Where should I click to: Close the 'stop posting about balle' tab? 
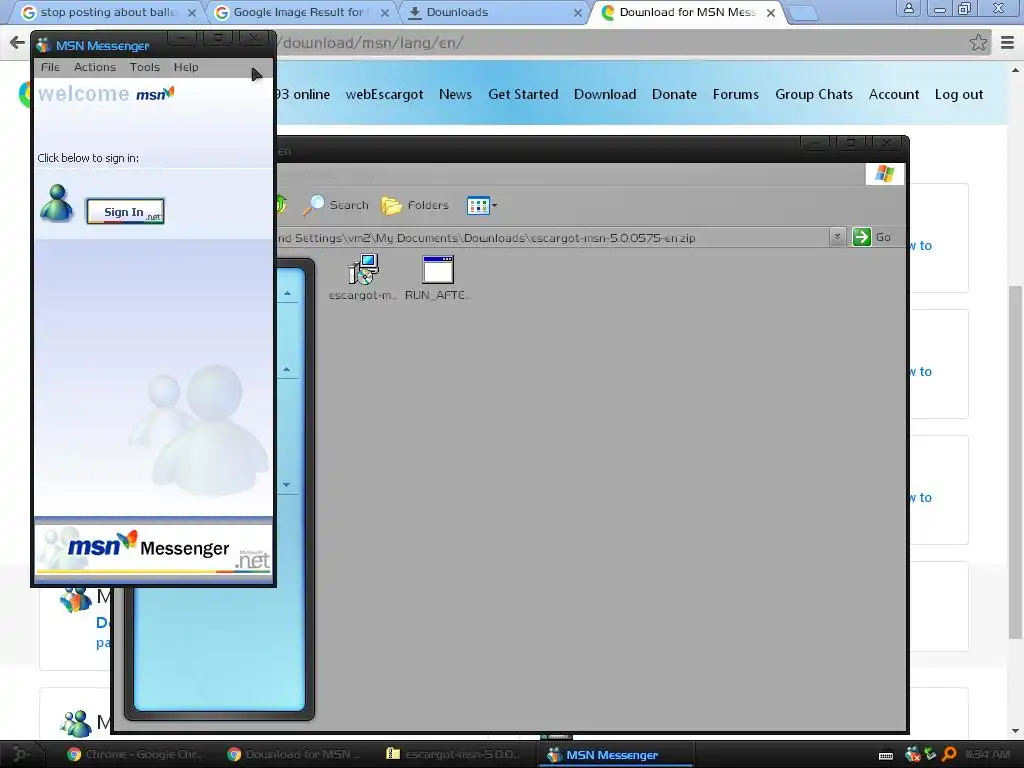(192, 12)
